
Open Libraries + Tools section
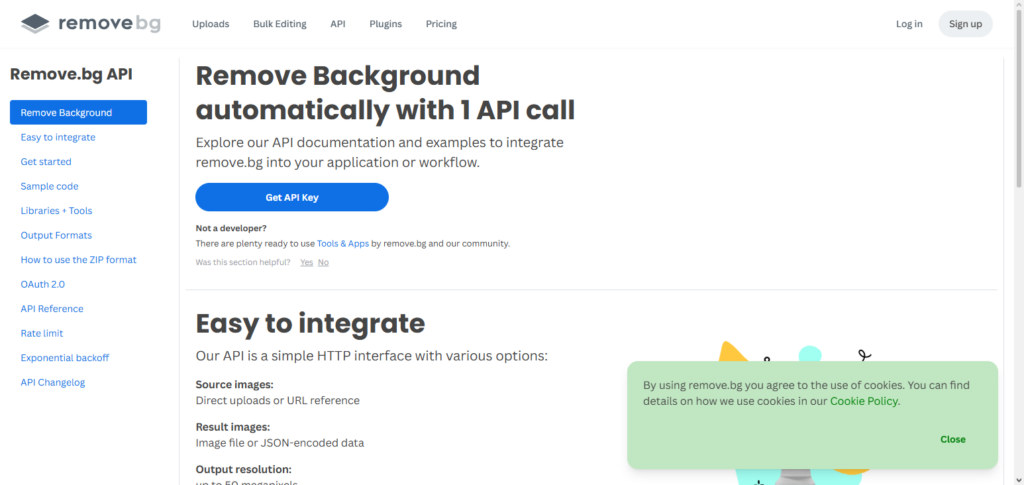point(56,211)
